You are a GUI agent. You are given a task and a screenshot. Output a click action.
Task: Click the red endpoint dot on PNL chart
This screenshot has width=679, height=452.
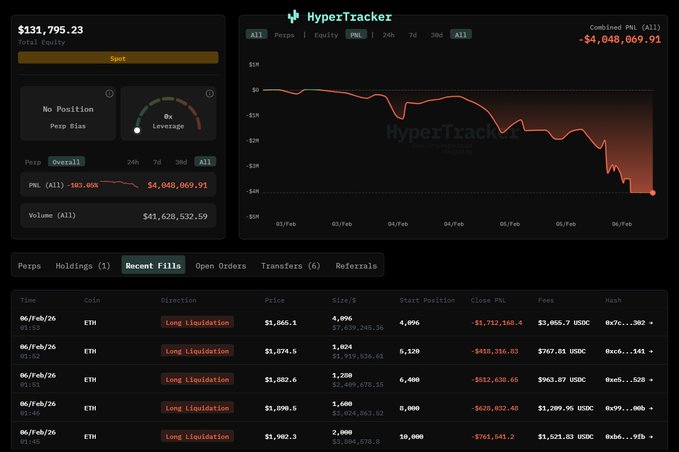[x=653, y=193]
